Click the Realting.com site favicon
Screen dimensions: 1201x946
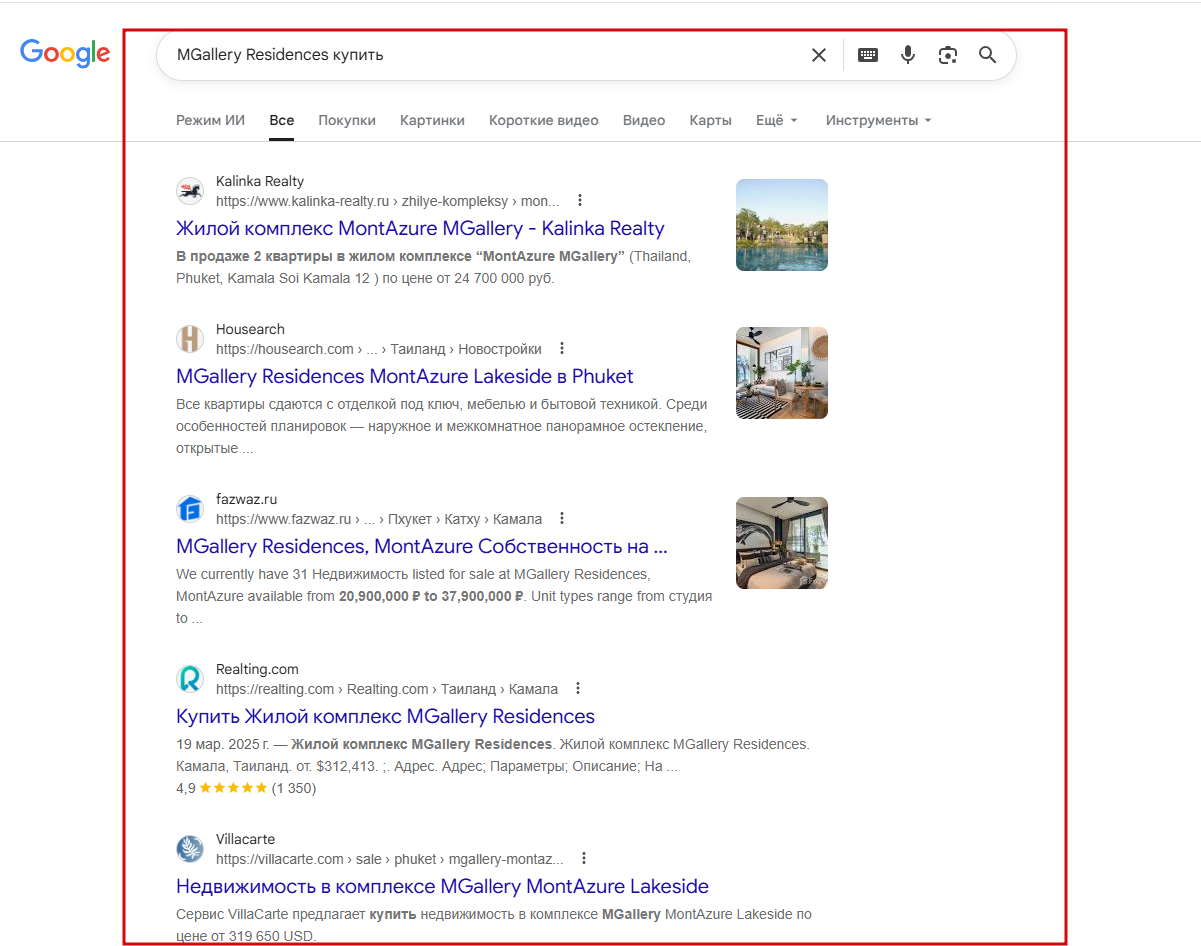(190, 679)
